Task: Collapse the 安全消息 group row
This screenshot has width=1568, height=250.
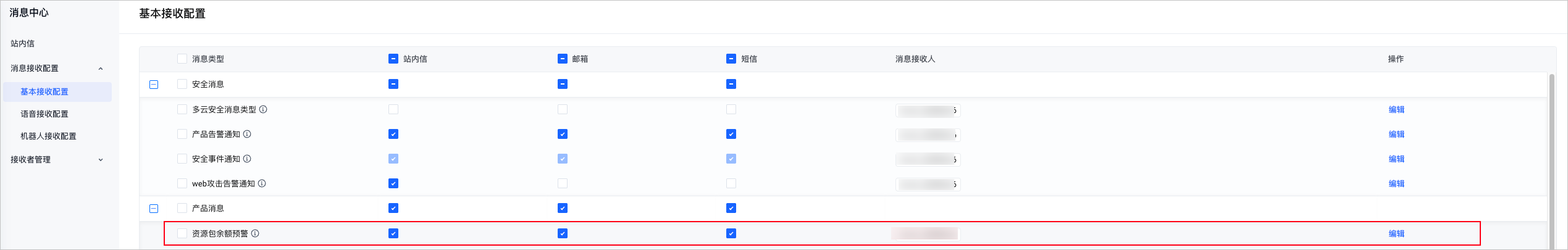Action: coord(154,85)
